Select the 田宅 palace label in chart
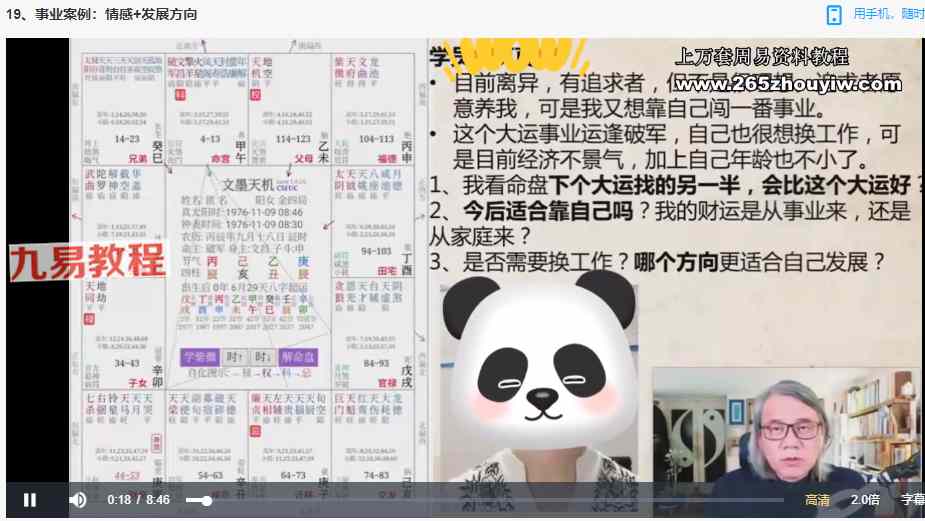The height and width of the screenshot is (521, 925). pyautogui.click(x=385, y=270)
